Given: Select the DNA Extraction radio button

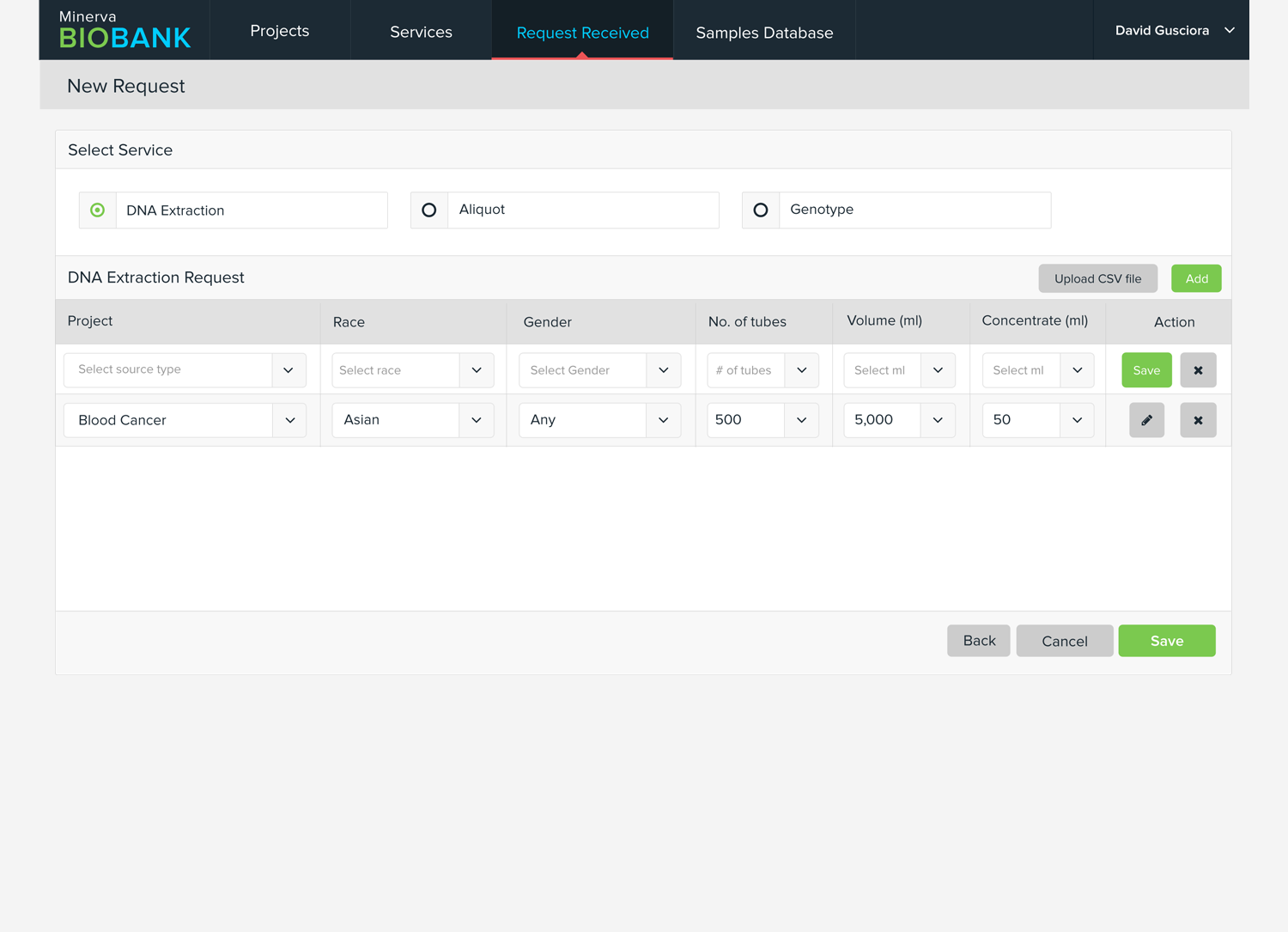Looking at the screenshot, I should [98, 210].
